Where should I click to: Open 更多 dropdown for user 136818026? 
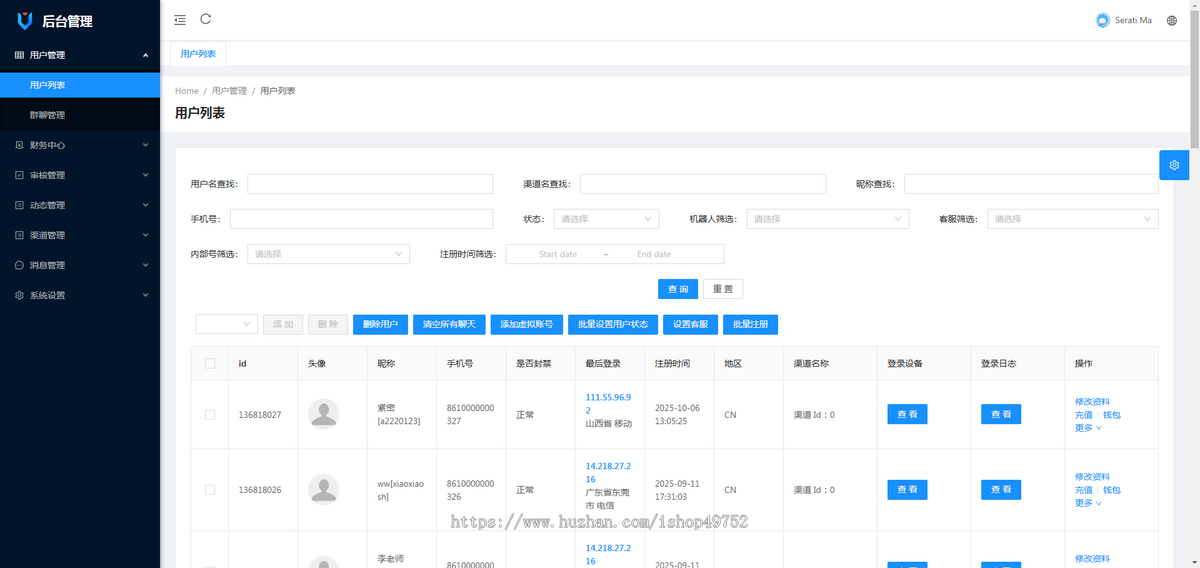[1088, 503]
